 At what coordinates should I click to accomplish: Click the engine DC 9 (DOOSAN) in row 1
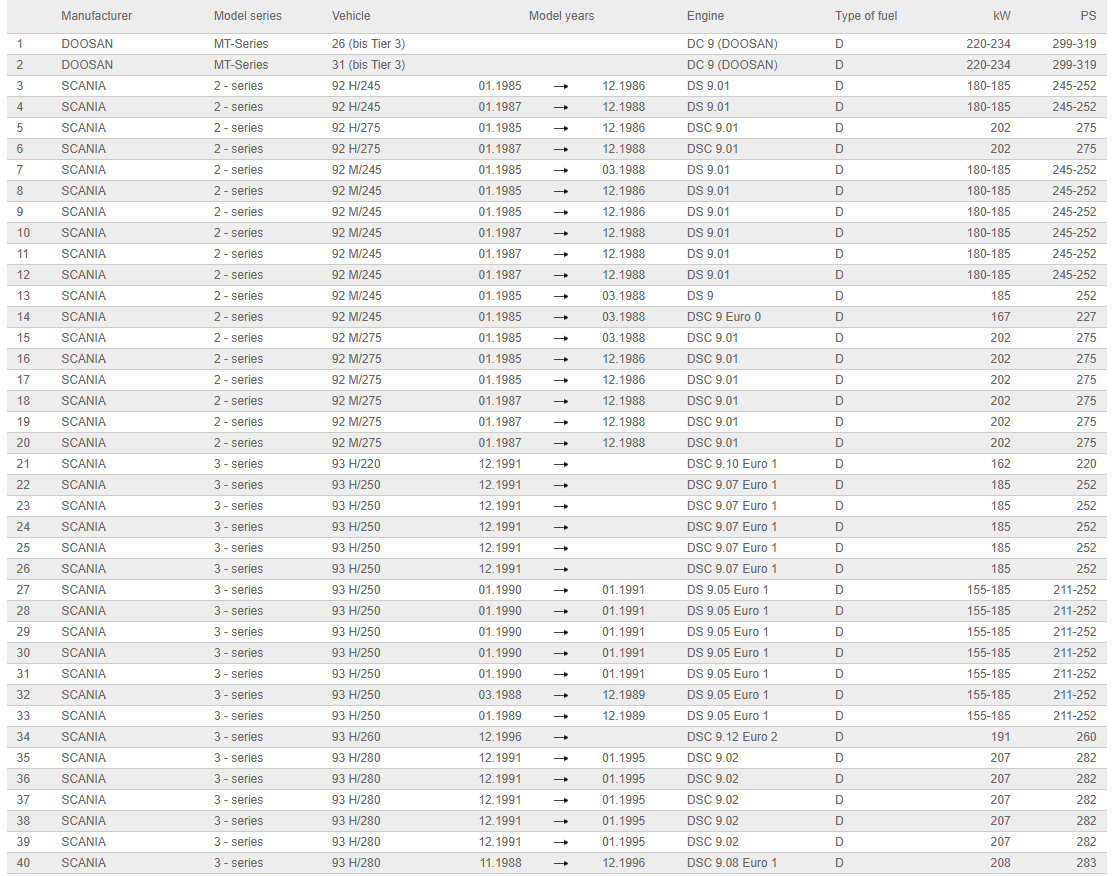732,44
